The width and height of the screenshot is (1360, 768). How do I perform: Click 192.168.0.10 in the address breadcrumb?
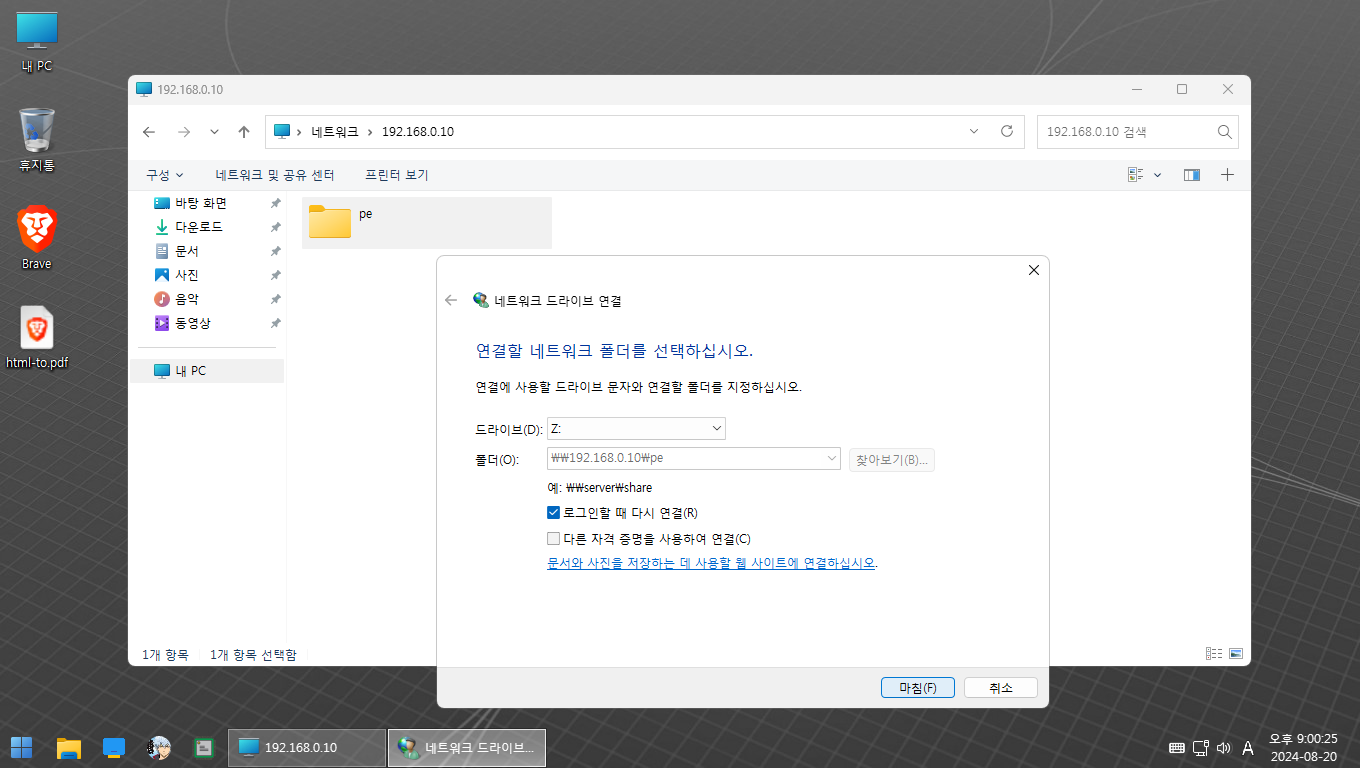418,131
